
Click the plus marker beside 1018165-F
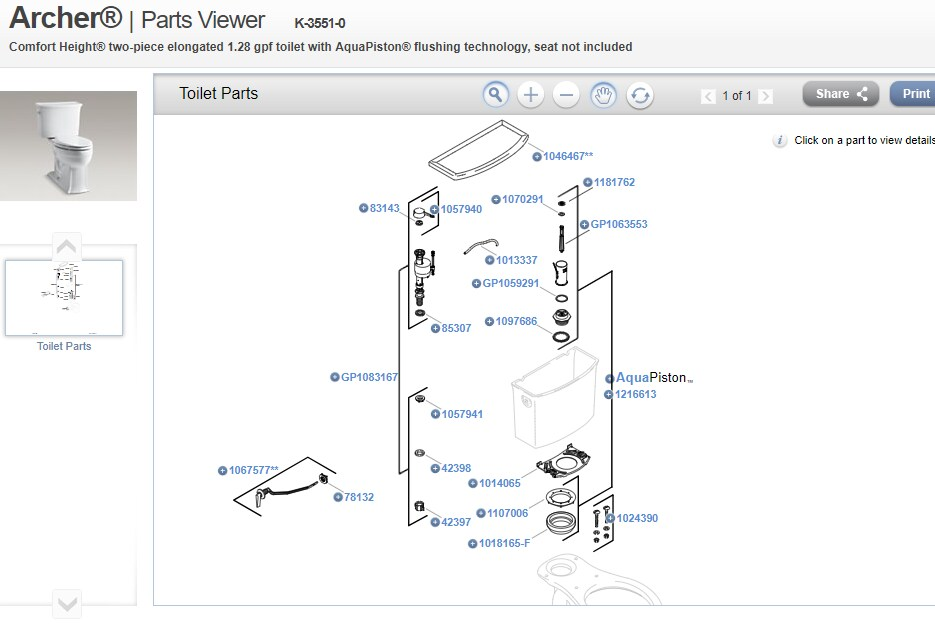(x=472, y=543)
